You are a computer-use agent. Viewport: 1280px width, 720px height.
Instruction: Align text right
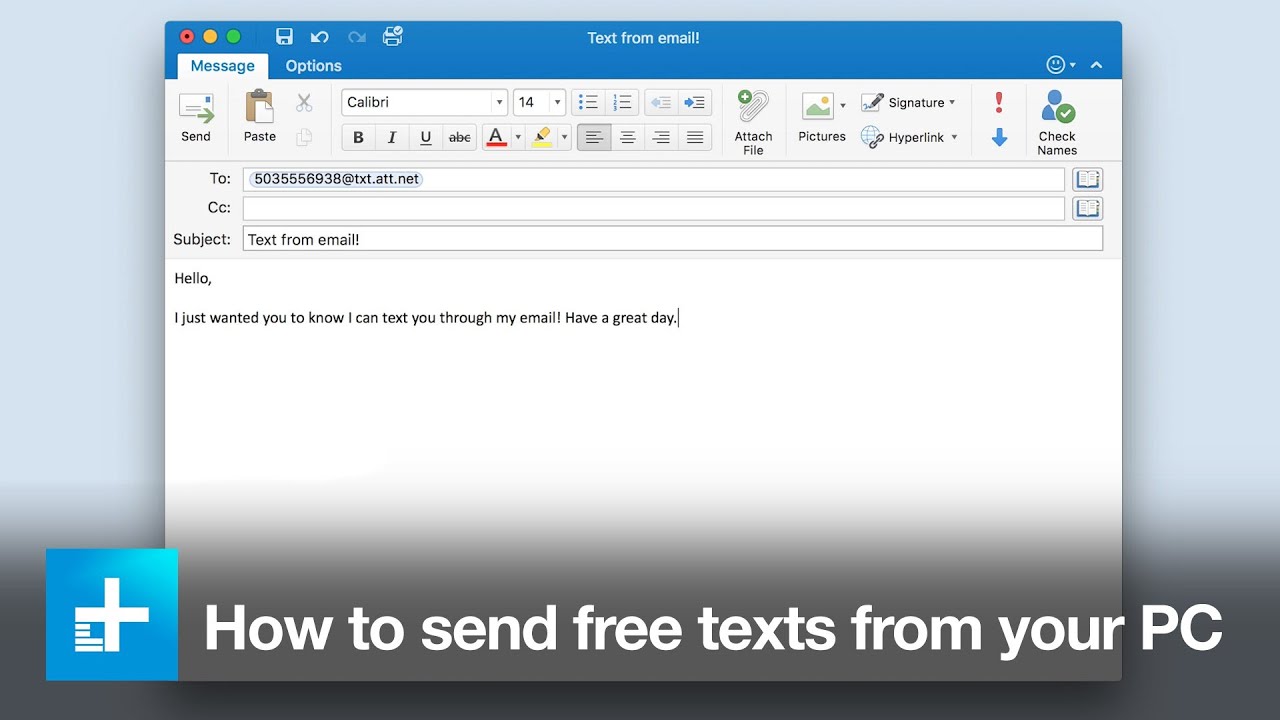tap(661, 137)
